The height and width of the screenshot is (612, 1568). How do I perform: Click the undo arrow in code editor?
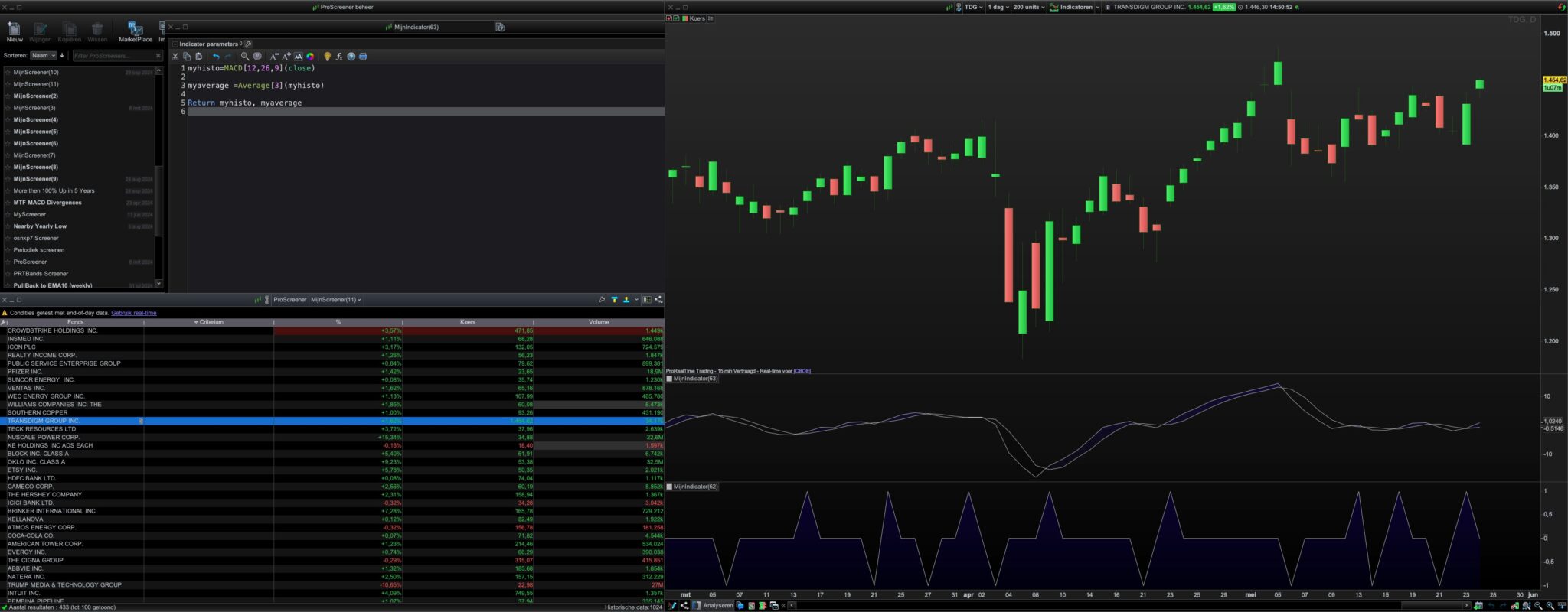click(x=216, y=56)
